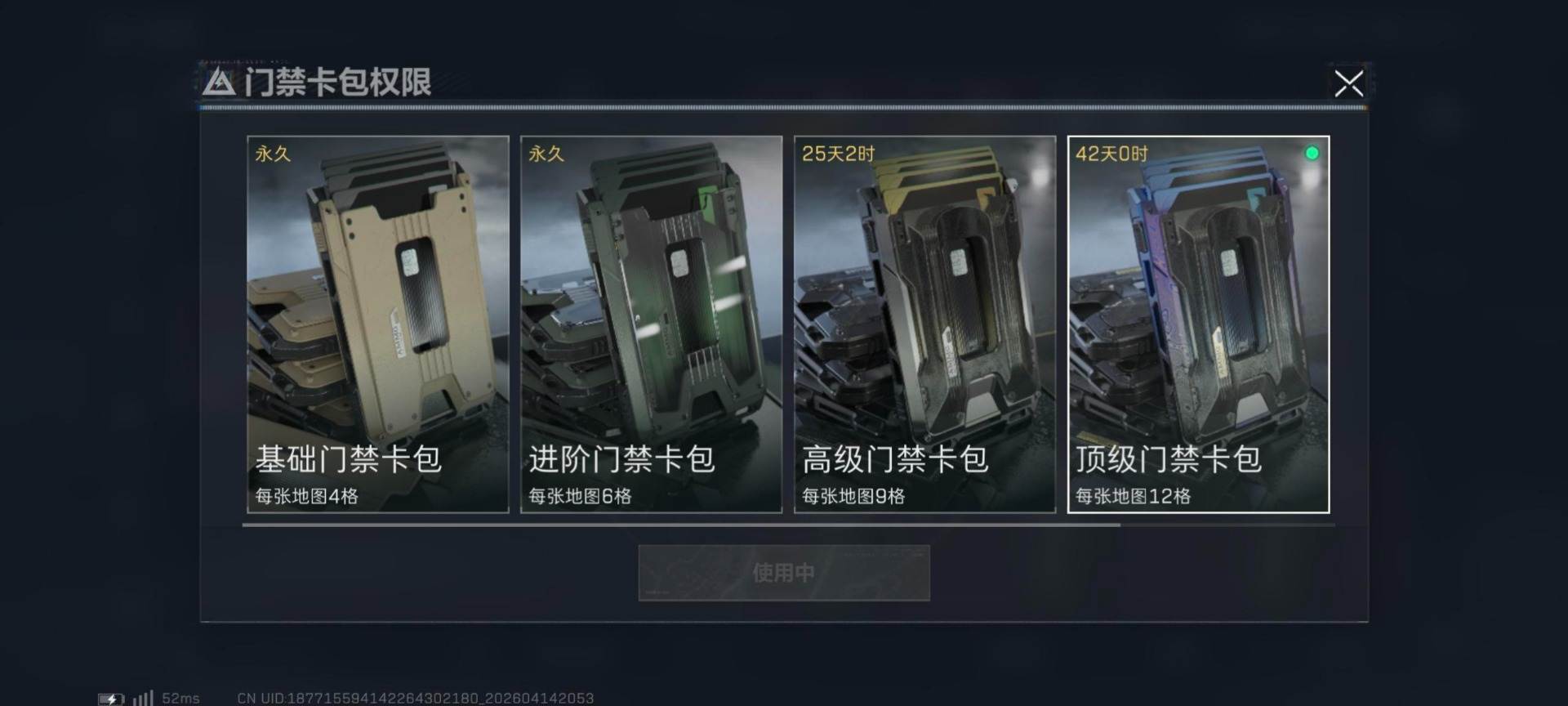Click the 使用中 button
This screenshot has width=1568, height=706.
[784, 573]
